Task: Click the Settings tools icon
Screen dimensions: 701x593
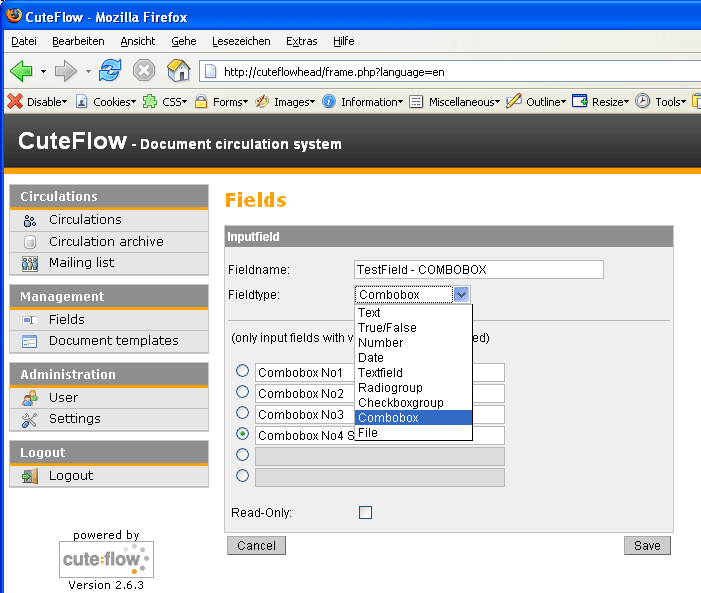Action: tap(30, 419)
